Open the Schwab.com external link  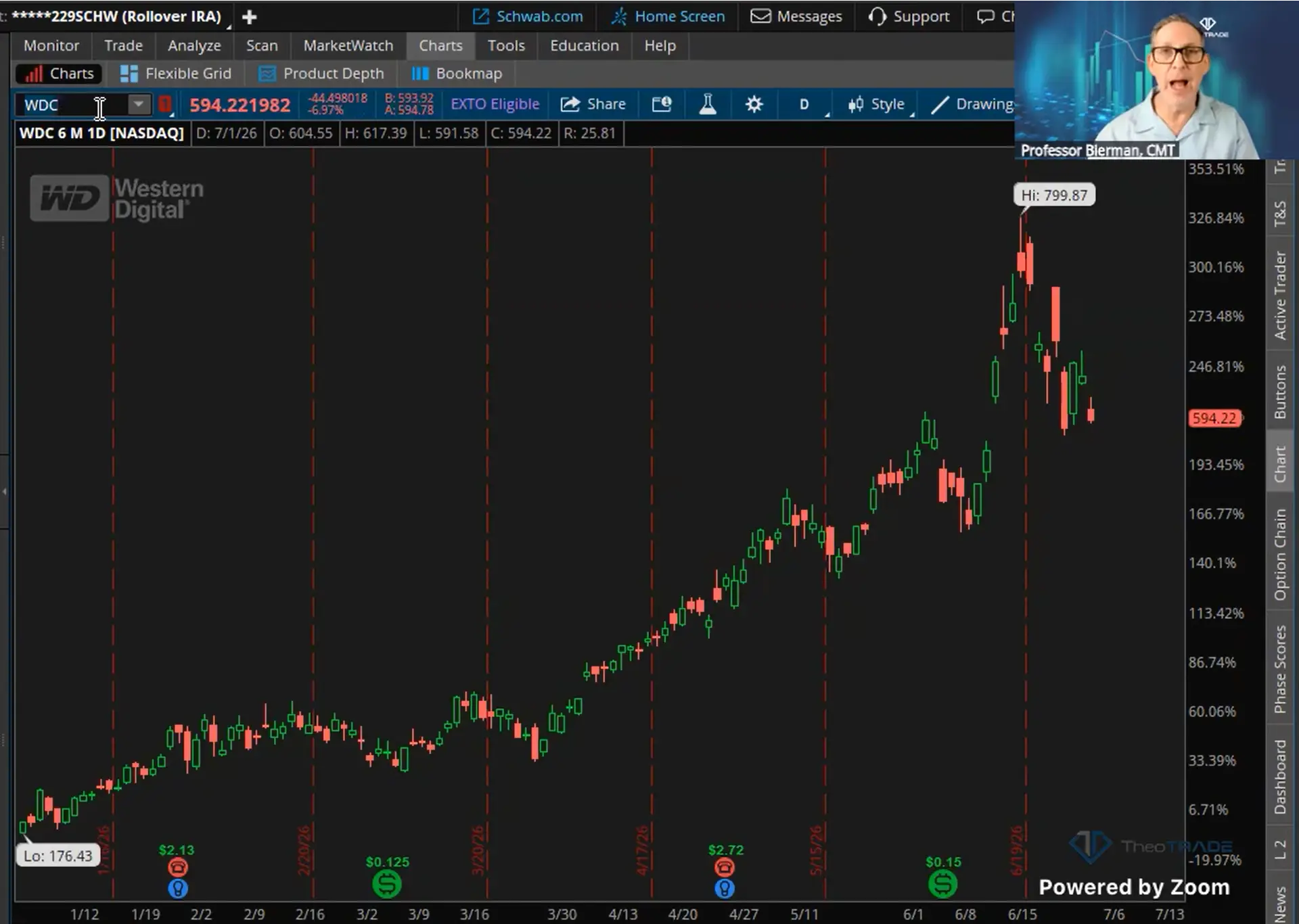528,16
